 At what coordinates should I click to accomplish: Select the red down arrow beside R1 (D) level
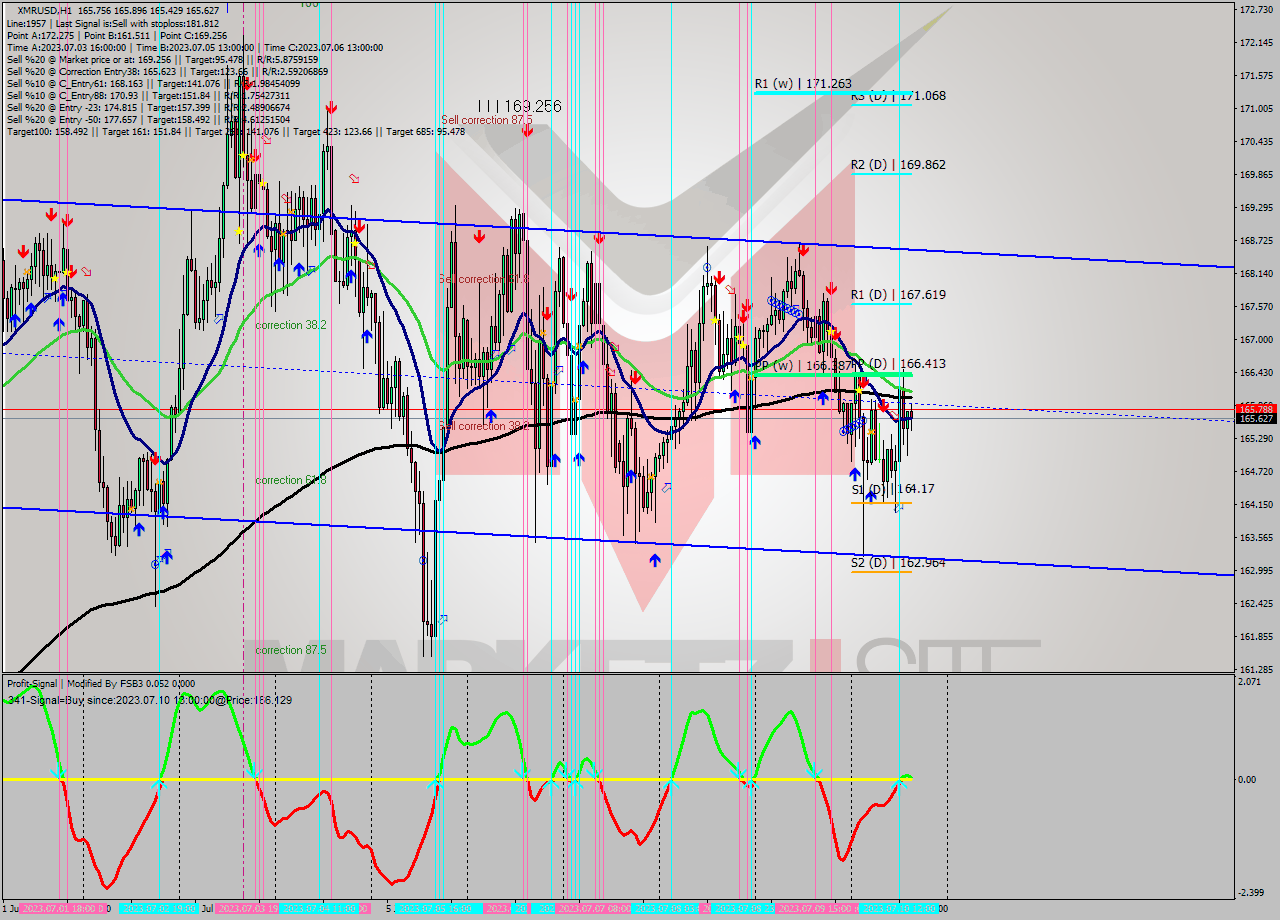pyautogui.click(x=831, y=290)
